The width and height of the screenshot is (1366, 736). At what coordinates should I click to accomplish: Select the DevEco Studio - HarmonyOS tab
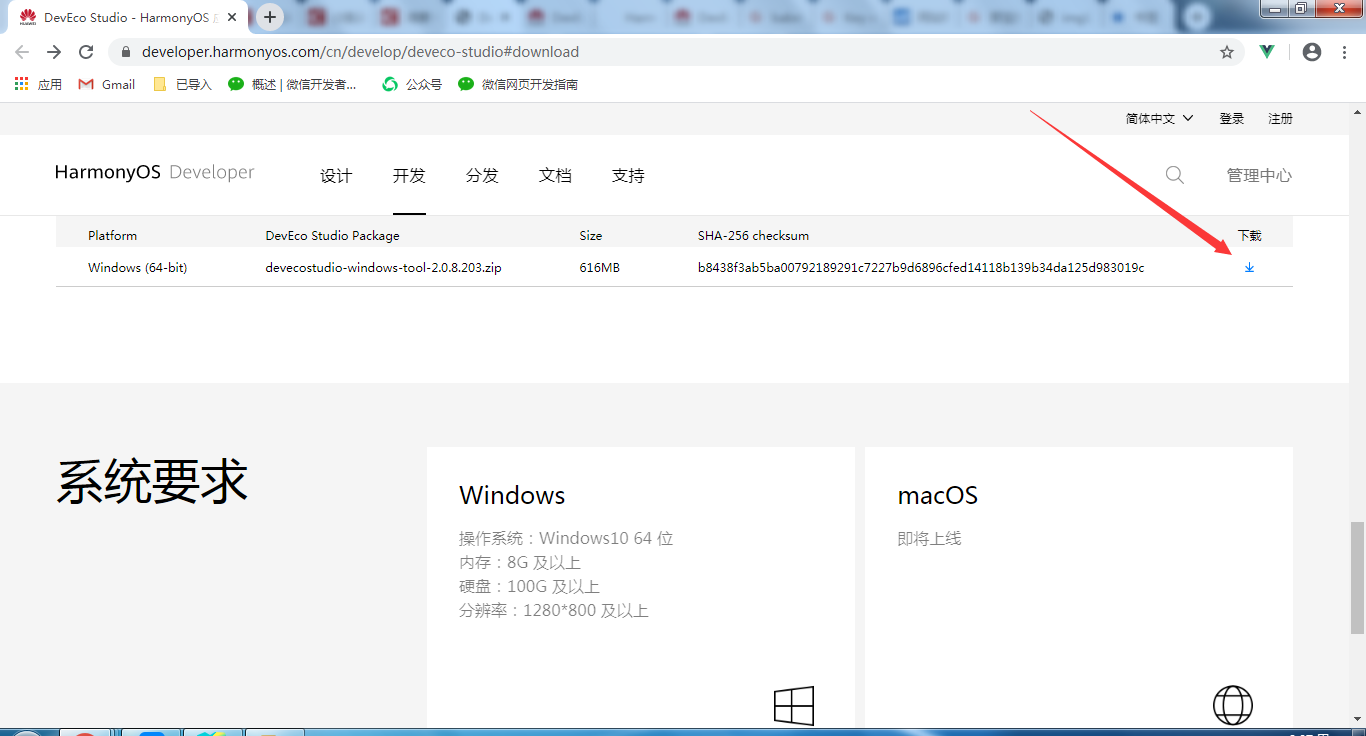[x=126, y=17]
